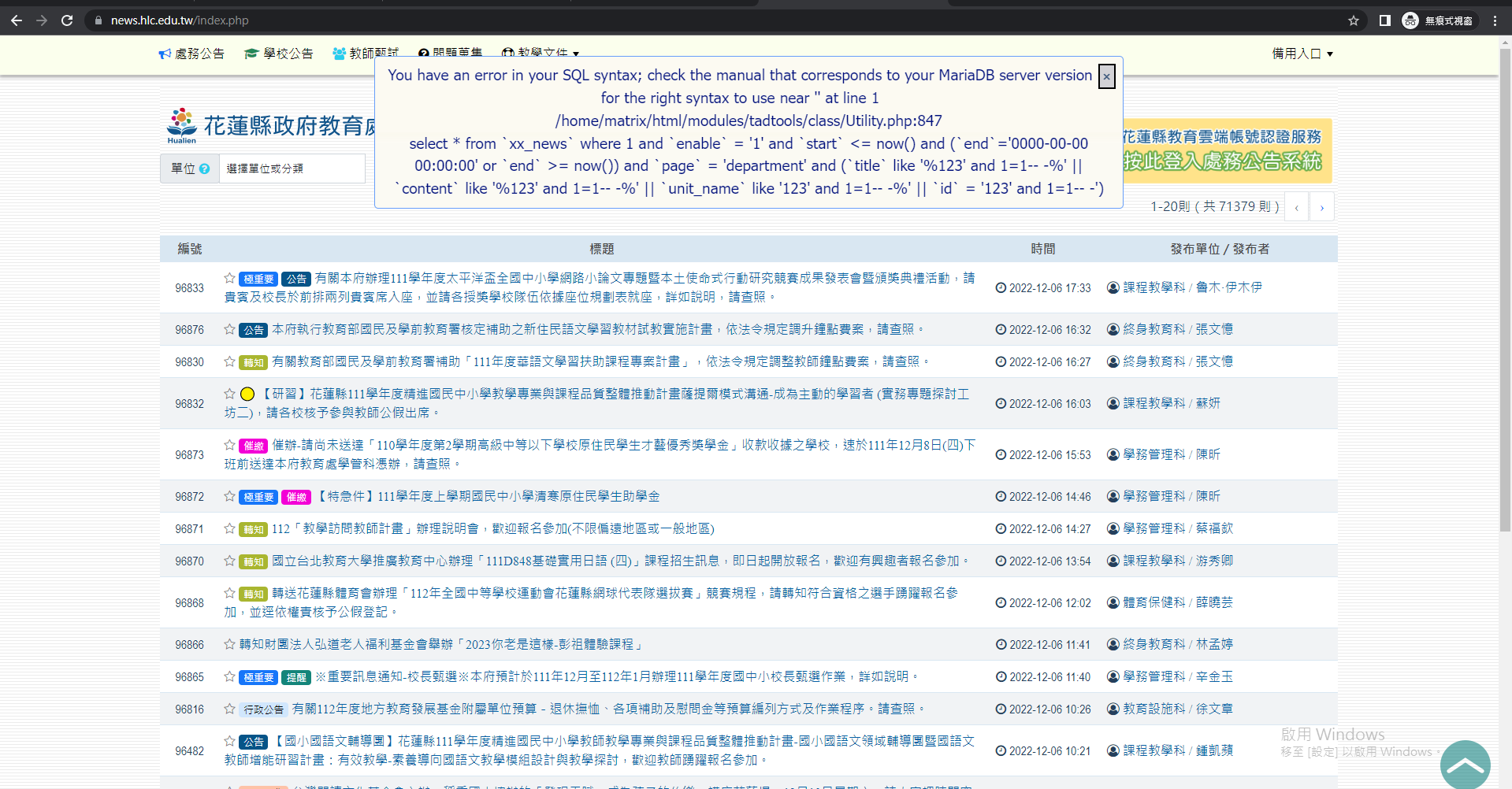The height and width of the screenshot is (789, 1512).
Task: Open news about 太平洋盃全國中小學網路小論文
Action: 600,287
